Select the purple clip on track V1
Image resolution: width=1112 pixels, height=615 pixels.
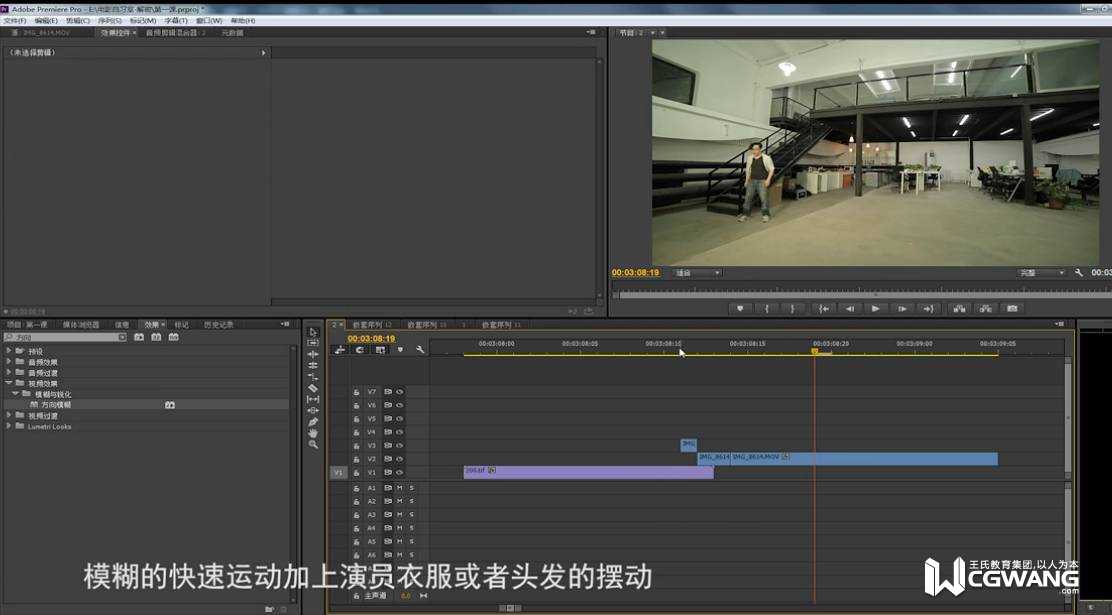point(589,472)
